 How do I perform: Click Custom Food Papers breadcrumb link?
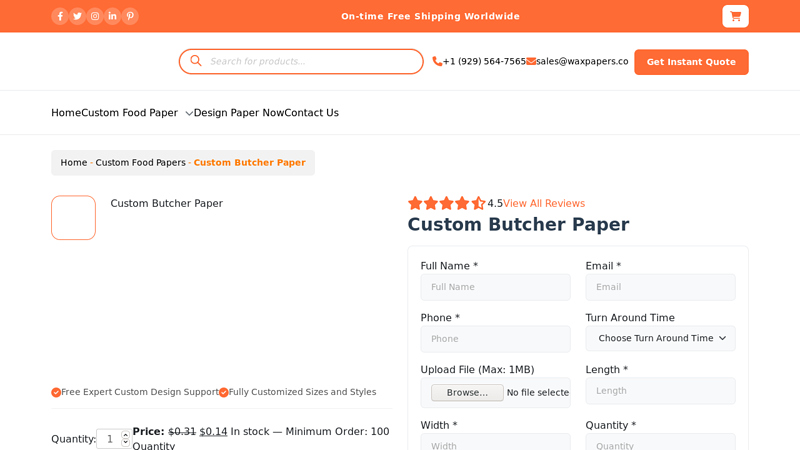click(140, 163)
